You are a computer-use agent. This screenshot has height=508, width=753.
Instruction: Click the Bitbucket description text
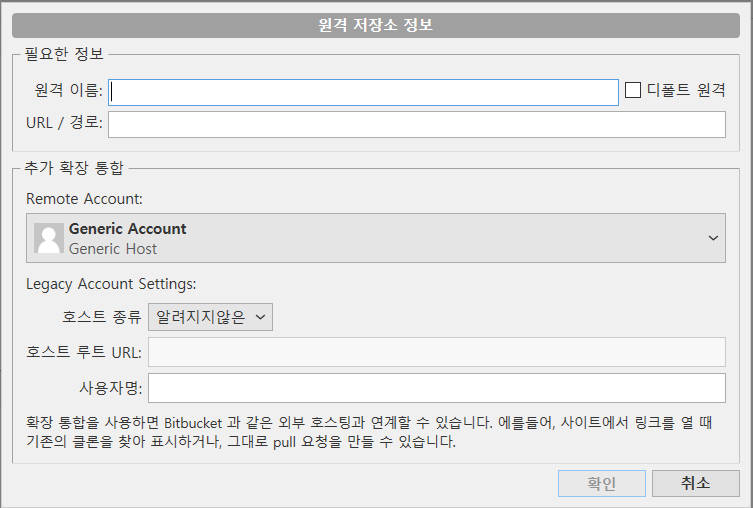(x=369, y=432)
